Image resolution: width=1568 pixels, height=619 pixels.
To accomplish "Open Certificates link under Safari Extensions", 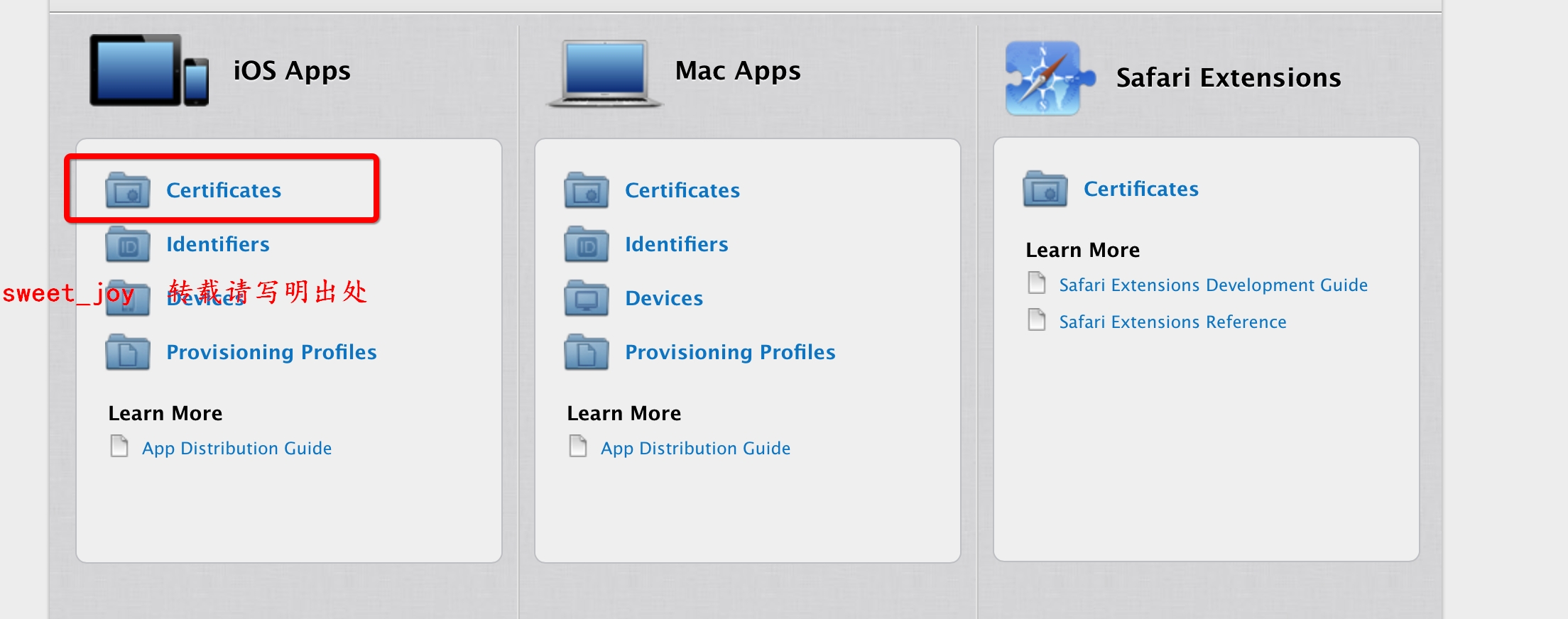I will 1141,189.
